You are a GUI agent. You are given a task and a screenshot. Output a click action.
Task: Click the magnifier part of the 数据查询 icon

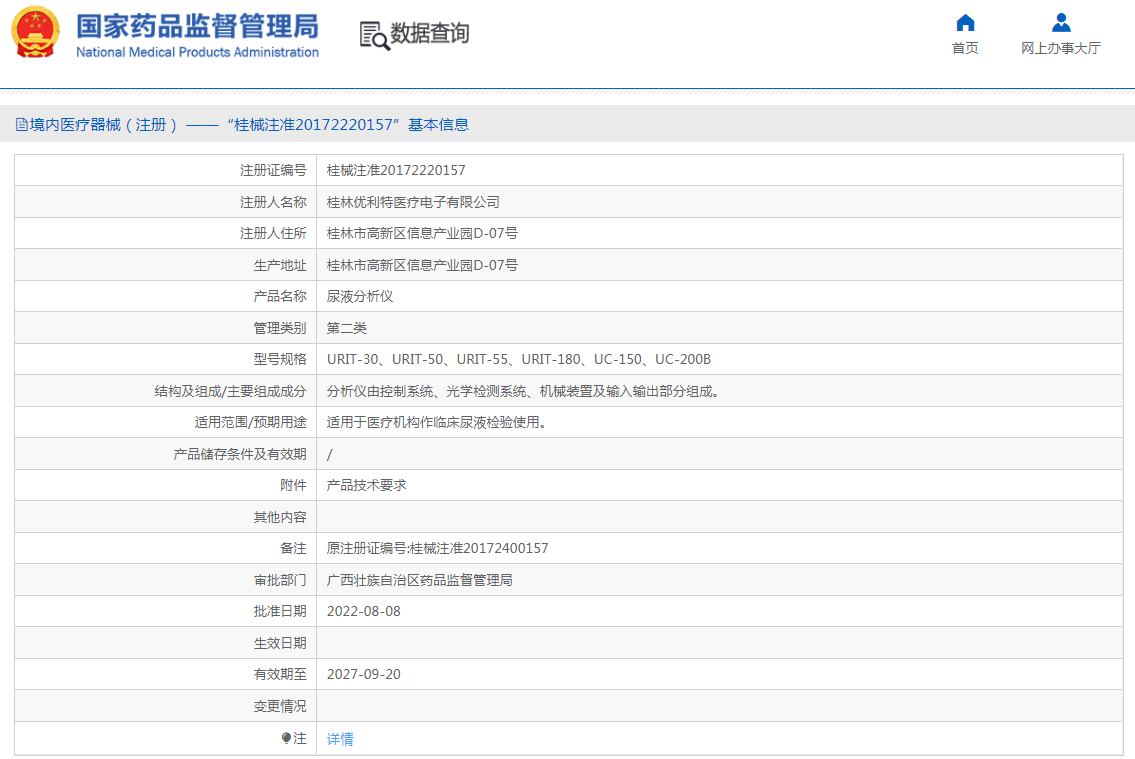pyautogui.click(x=377, y=42)
